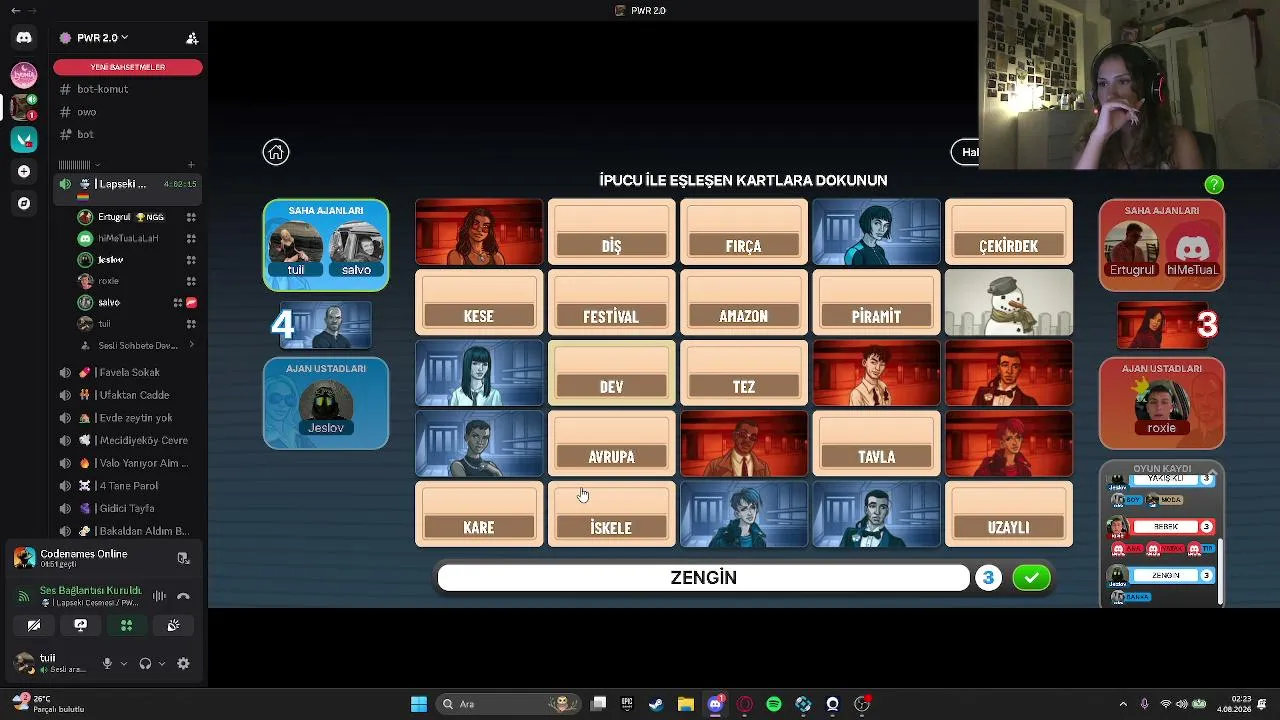Screen dimensions: 1280x720
Task: Disconnect from the voice channel
Action: coord(183,596)
